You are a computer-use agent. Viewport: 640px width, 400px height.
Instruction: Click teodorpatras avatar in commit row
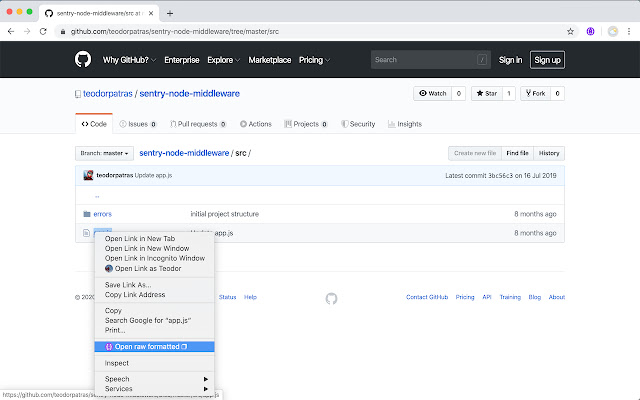point(89,176)
